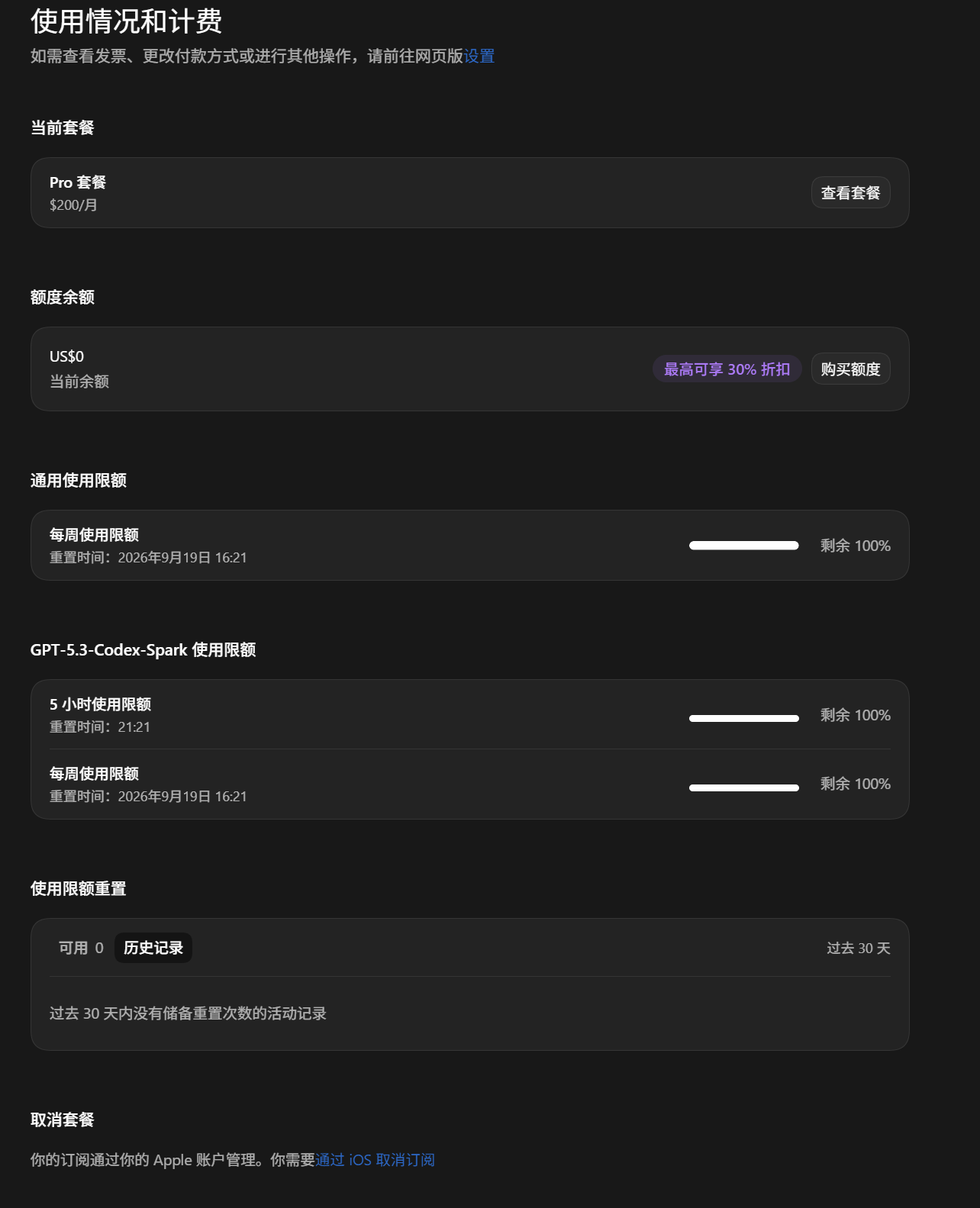Open the 通过 iOS 取消订阅 link
Image resolution: width=980 pixels, height=1208 pixels.
click(x=375, y=1160)
